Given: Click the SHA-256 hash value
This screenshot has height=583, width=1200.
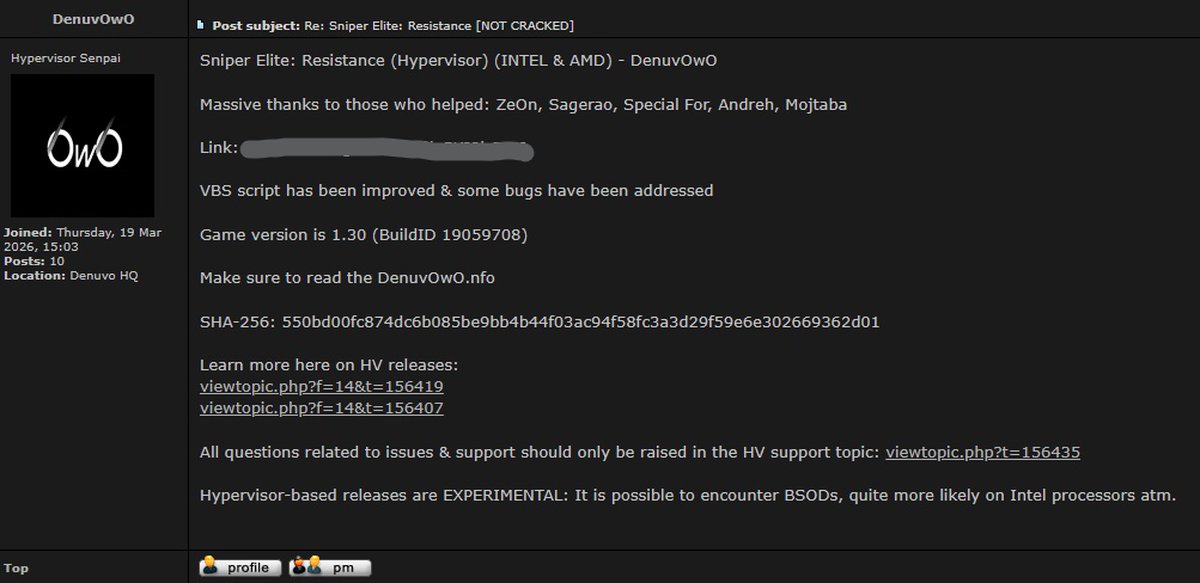Looking at the screenshot, I should [x=581, y=321].
